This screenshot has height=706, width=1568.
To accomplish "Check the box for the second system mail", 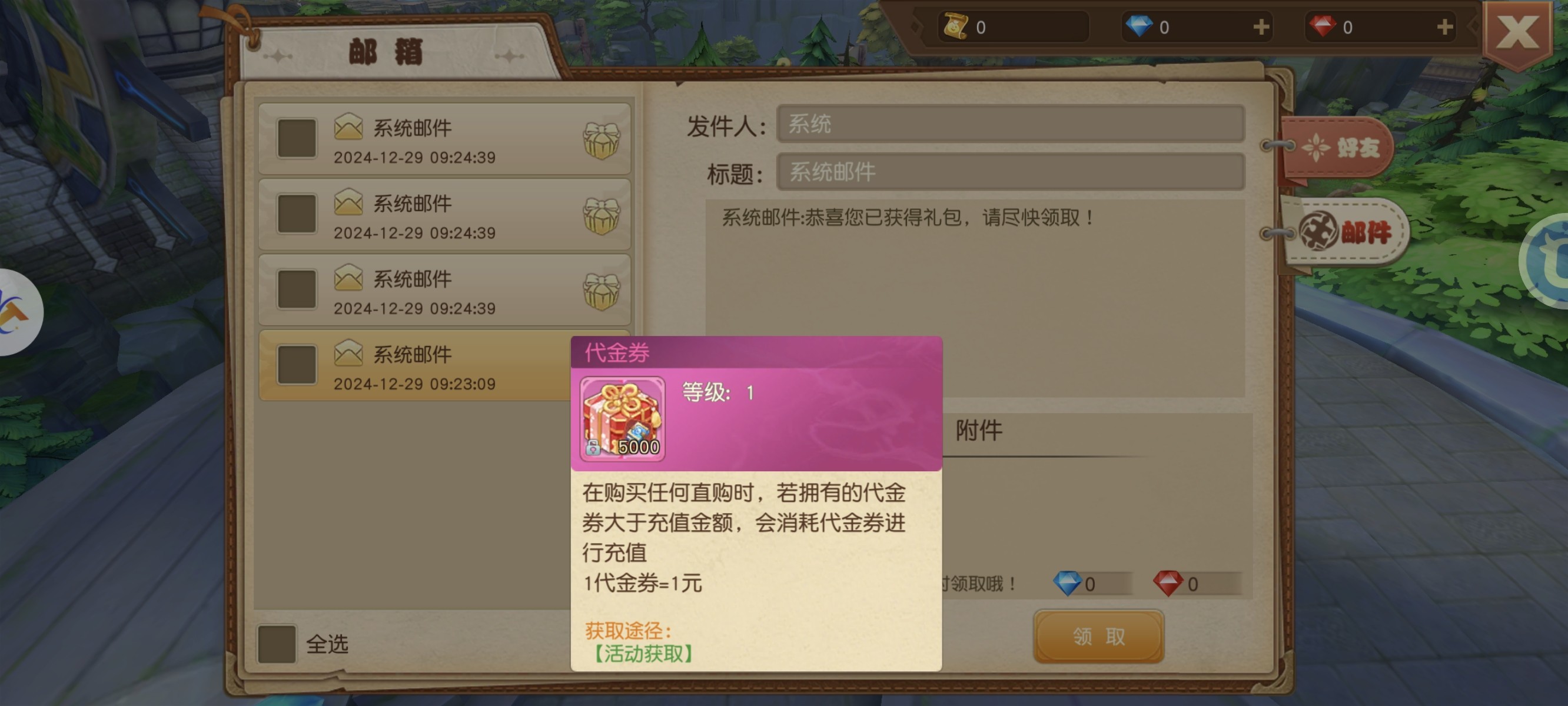I will (x=297, y=214).
